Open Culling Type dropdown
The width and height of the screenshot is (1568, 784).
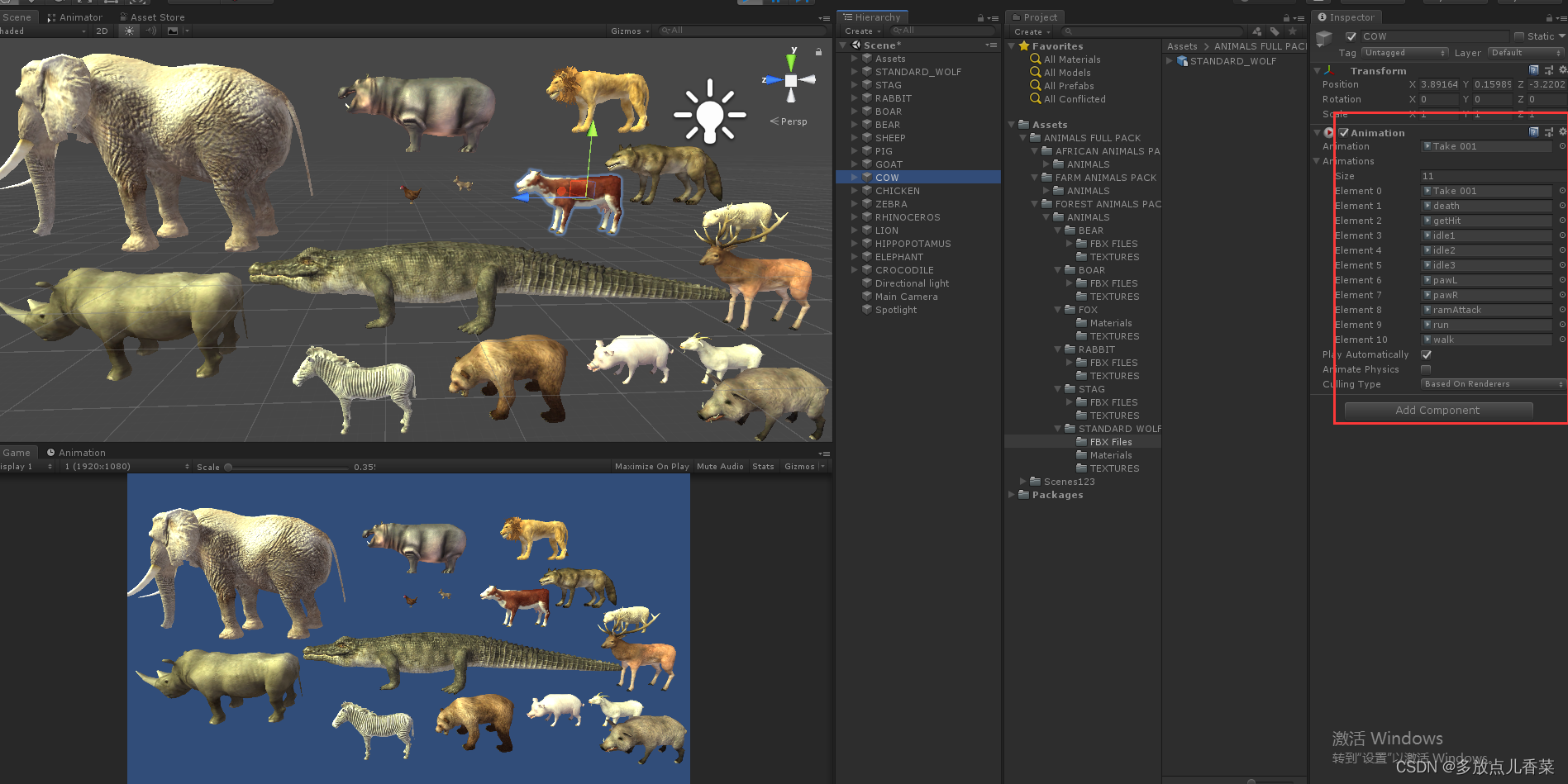(x=1493, y=384)
